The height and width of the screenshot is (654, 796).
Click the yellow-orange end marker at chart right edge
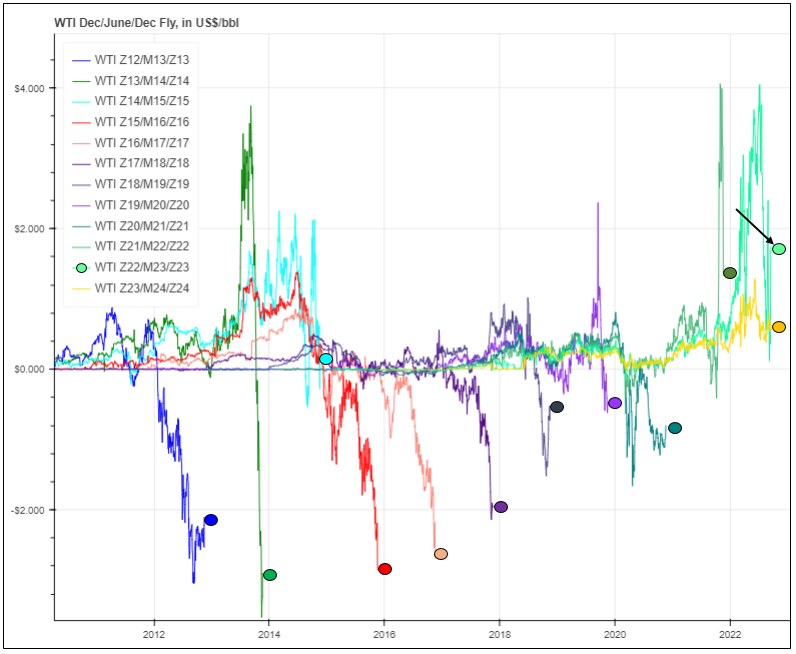(x=779, y=327)
